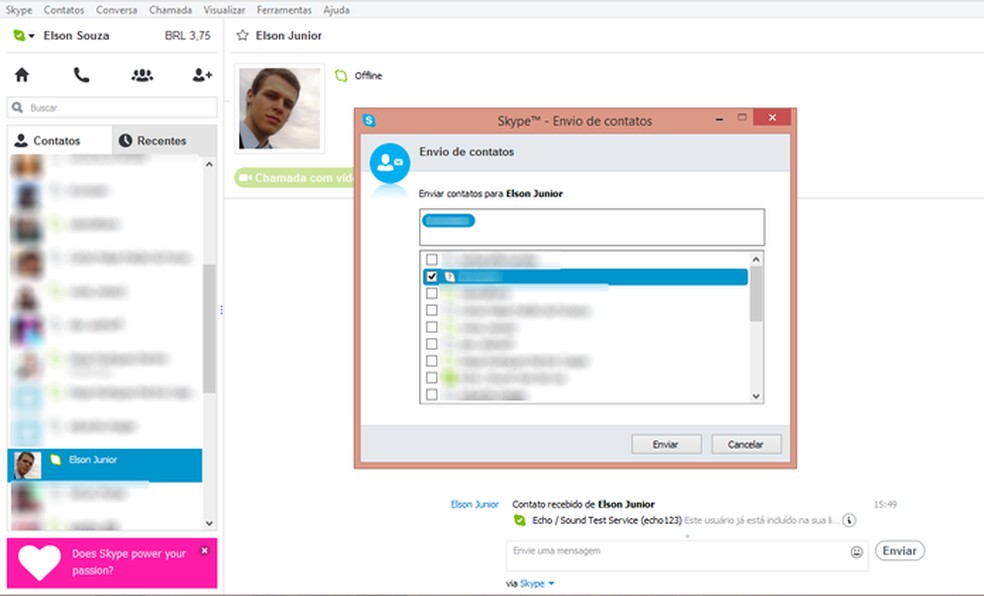Star Elson Junior as a favorite contact
Screen dimensions: 984x596
pyautogui.click(x=240, y=35)
